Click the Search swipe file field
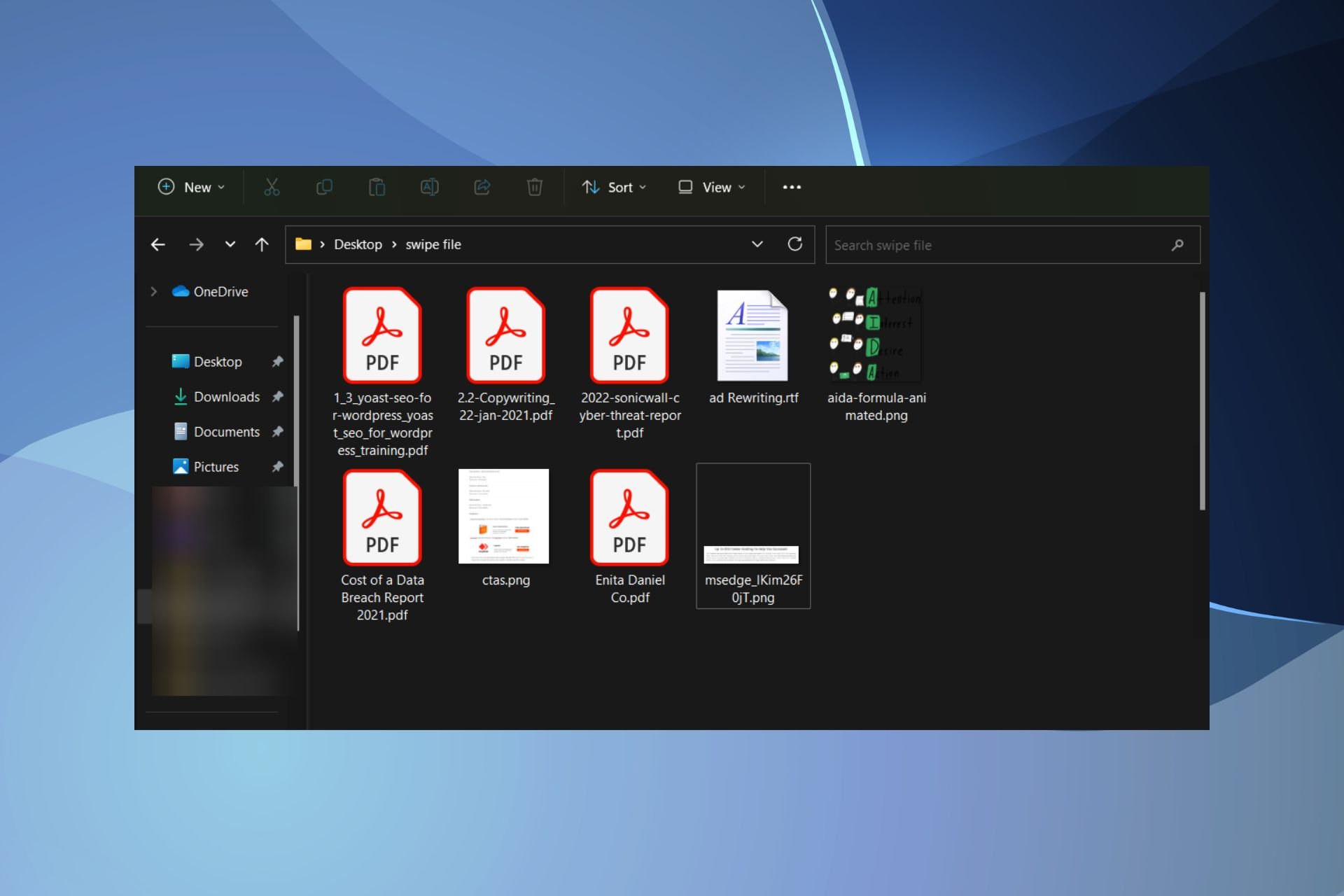 tap(1012, 244)
